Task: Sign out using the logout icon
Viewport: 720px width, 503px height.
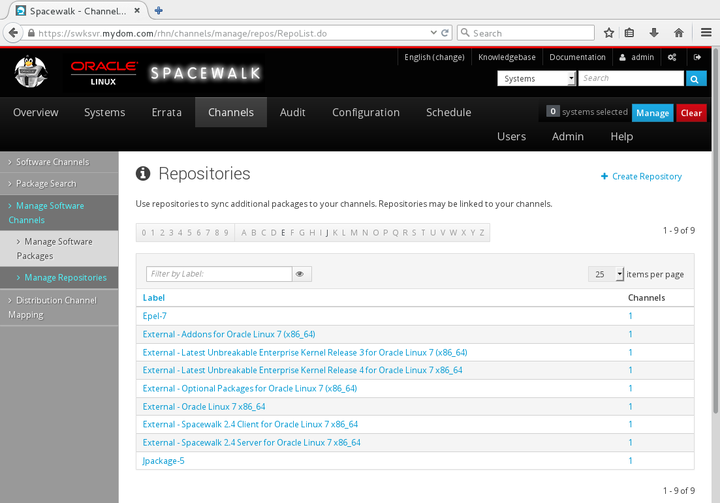Action: 697,57
